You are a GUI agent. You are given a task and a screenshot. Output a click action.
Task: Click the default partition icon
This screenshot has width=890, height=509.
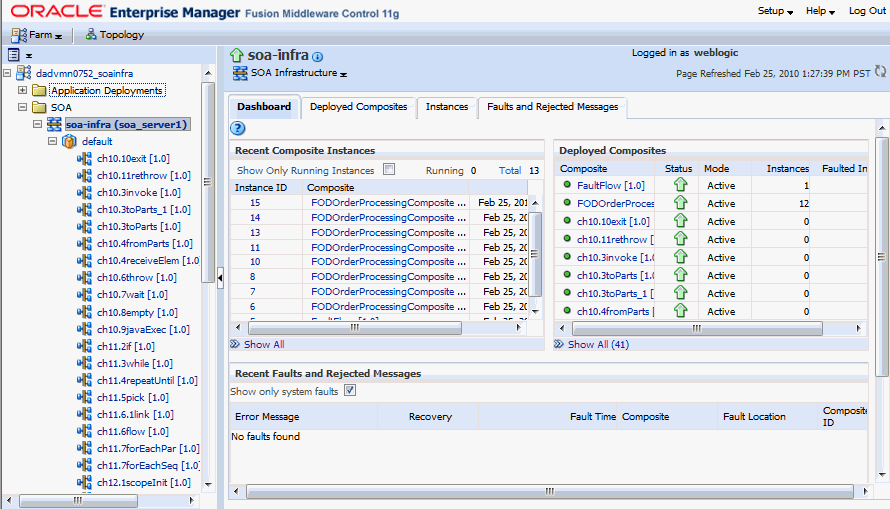(69, 141)
